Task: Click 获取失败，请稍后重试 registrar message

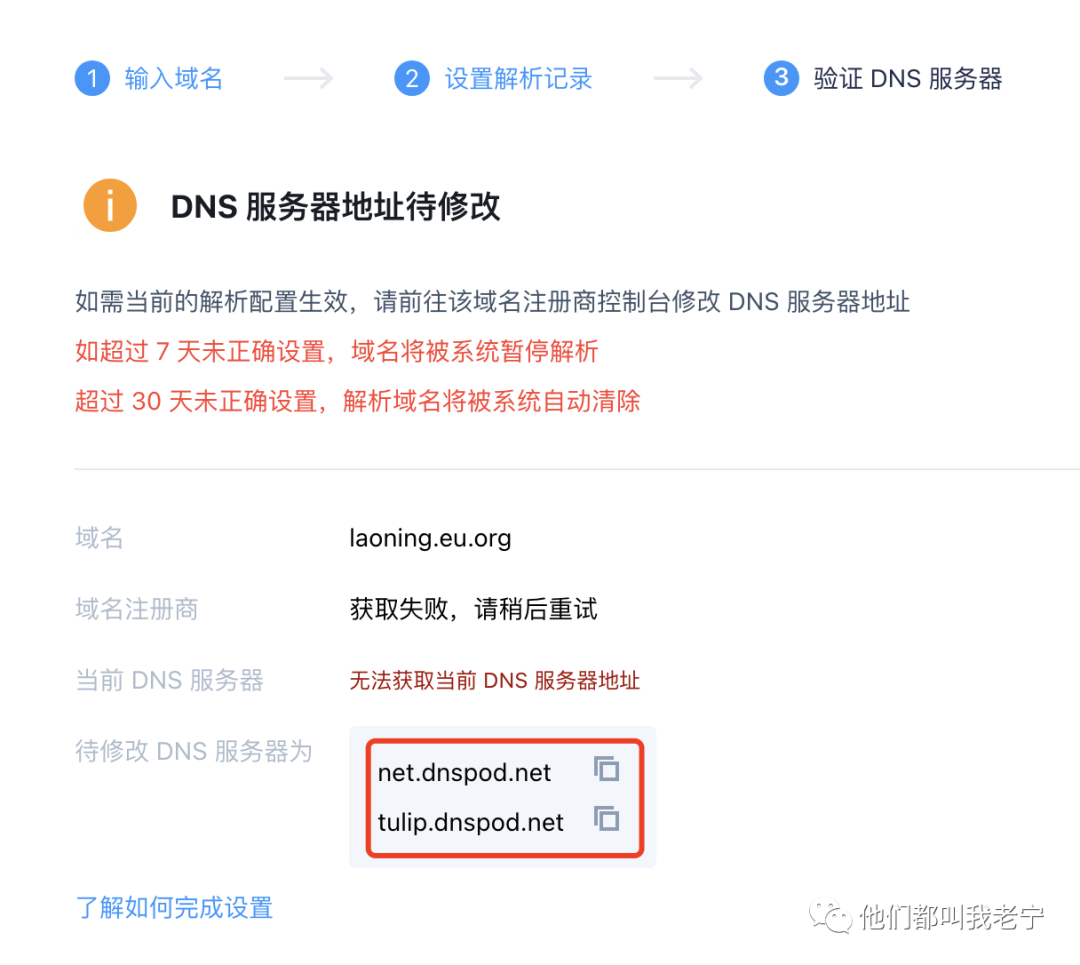Action: 473,609
